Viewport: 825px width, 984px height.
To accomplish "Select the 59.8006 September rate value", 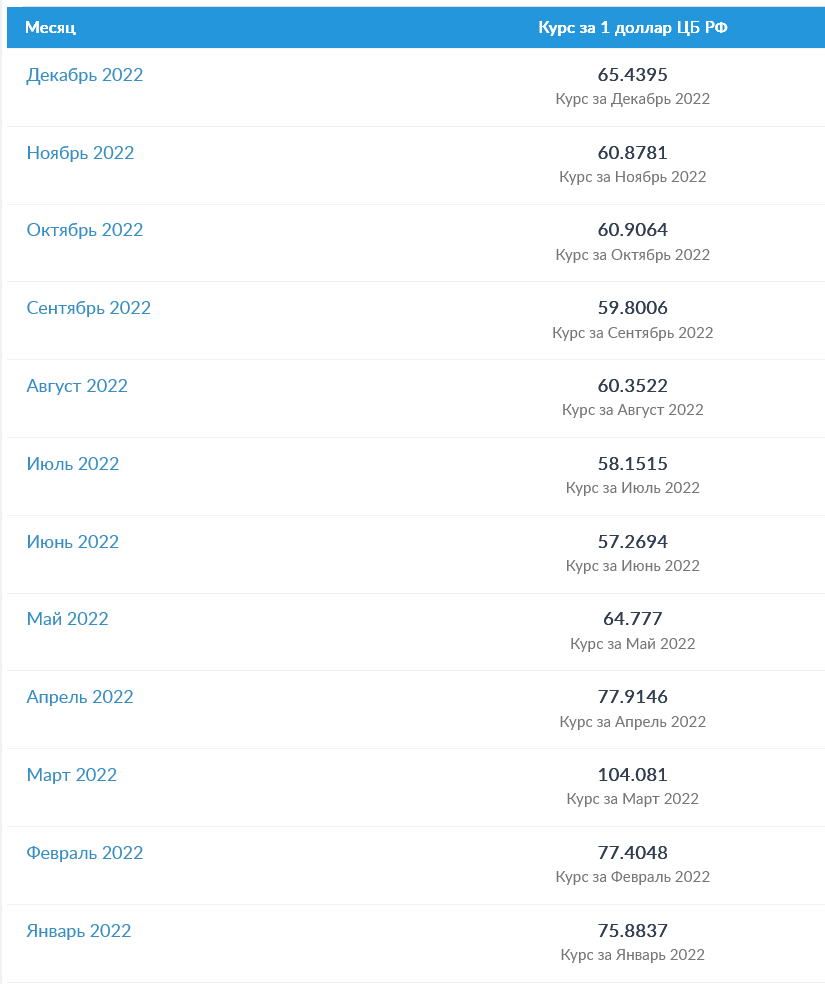I will pyautogui.click(x=632, y=308).
